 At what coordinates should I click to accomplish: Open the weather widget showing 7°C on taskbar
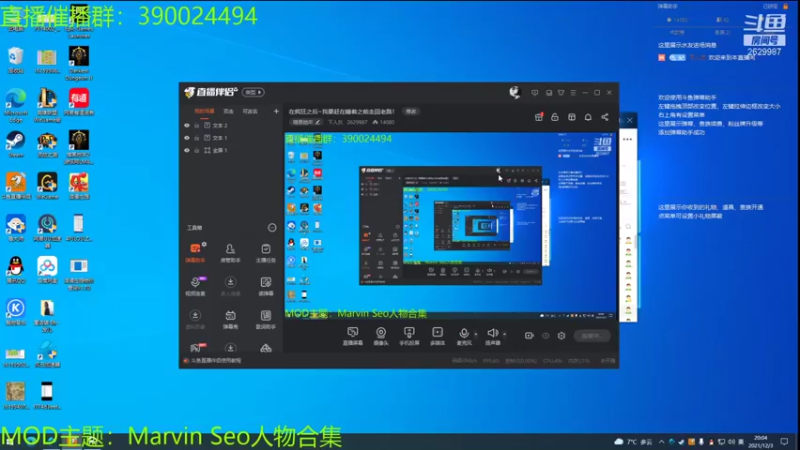coord(633,442)
